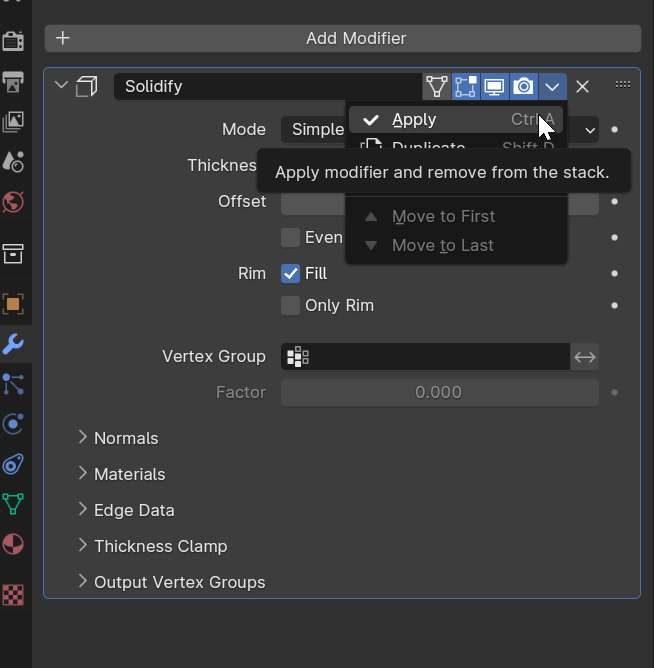Animate the Mode property dot

[x=614, y=130]
